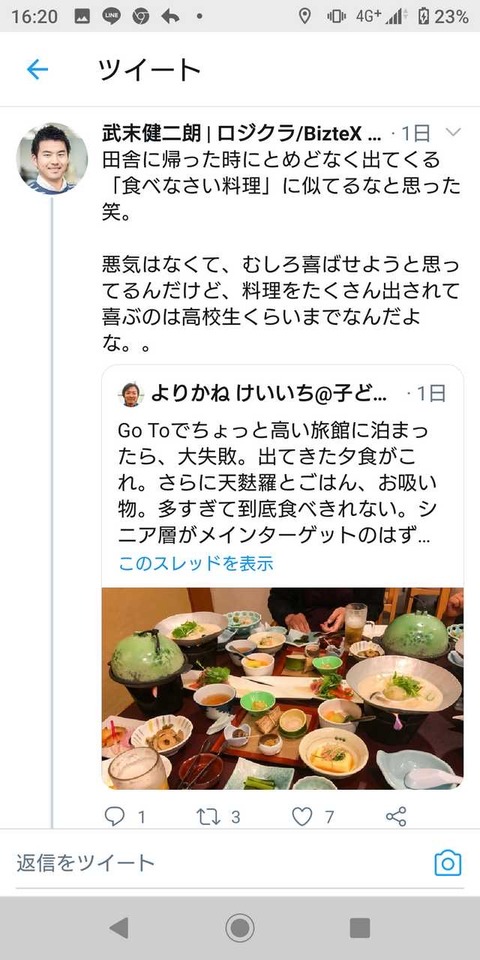Viewport: 480px width, 960px height.
Task: Tap the Android back triangle button
Action: 119,928
